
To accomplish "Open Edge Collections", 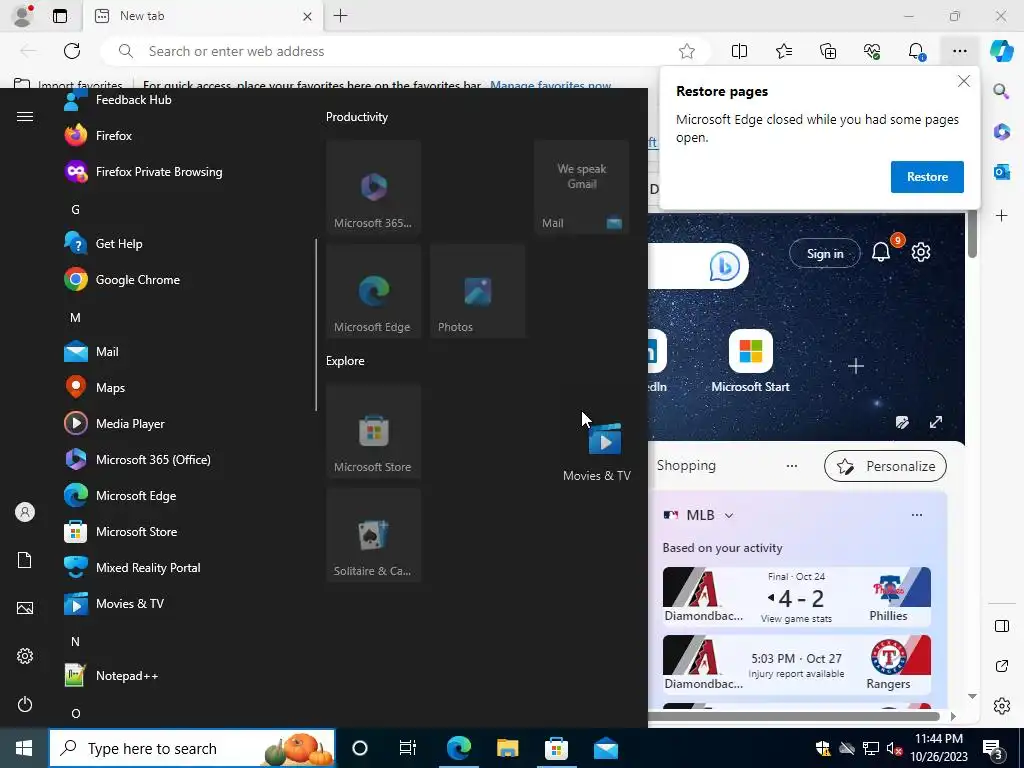I will 828,52.
